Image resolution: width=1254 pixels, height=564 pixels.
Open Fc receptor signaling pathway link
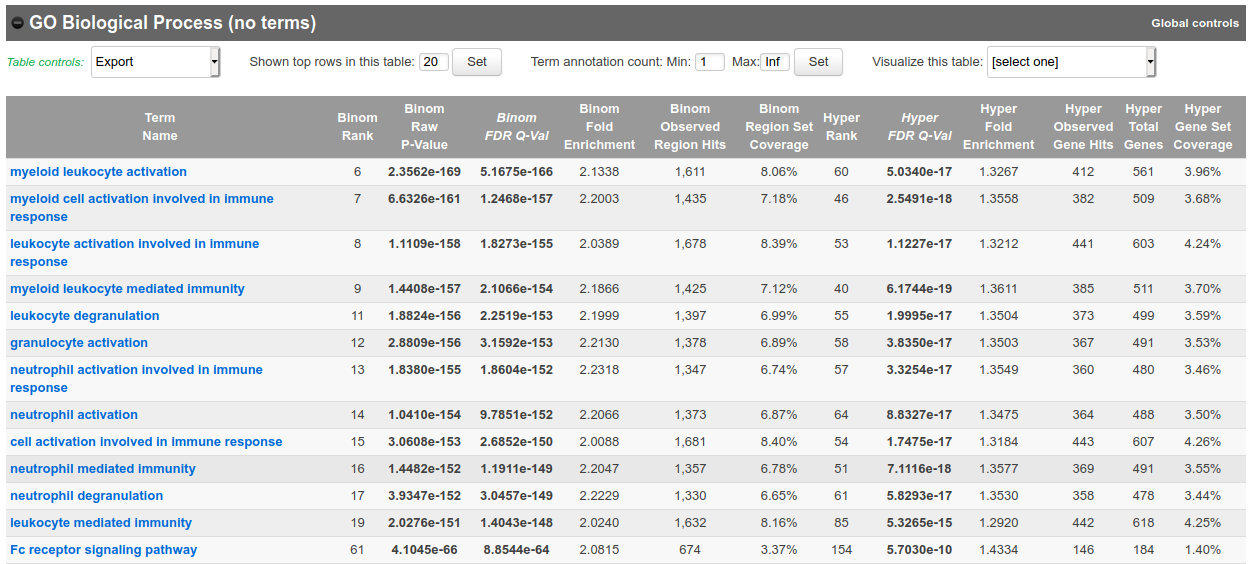(104, 550)
